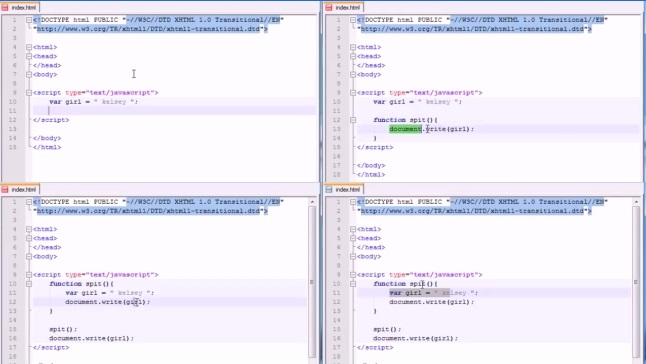Collapse <body> fold marker in top-left pane
Viewport: 646px width, 364px height.
point(29,75)
